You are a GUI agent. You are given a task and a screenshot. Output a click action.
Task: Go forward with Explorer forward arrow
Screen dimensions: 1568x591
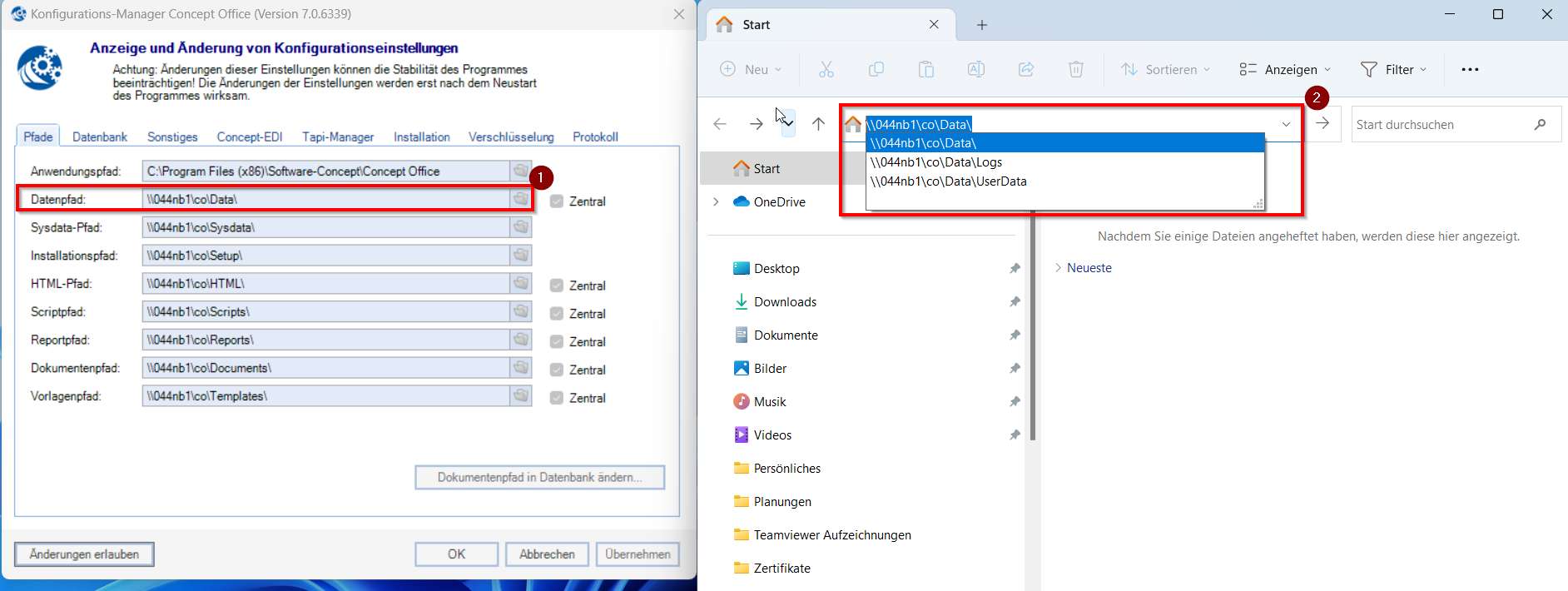point(756,124)
